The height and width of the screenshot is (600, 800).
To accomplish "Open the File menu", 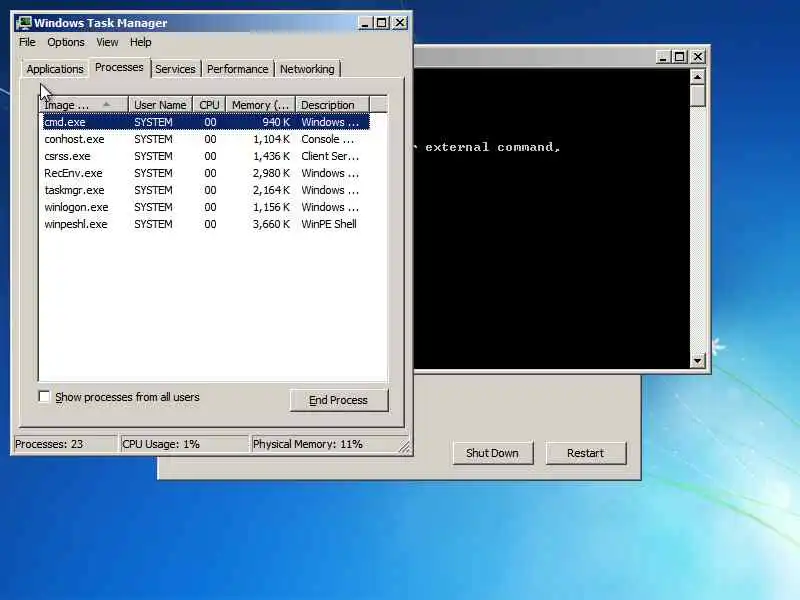I will [27, 42].
